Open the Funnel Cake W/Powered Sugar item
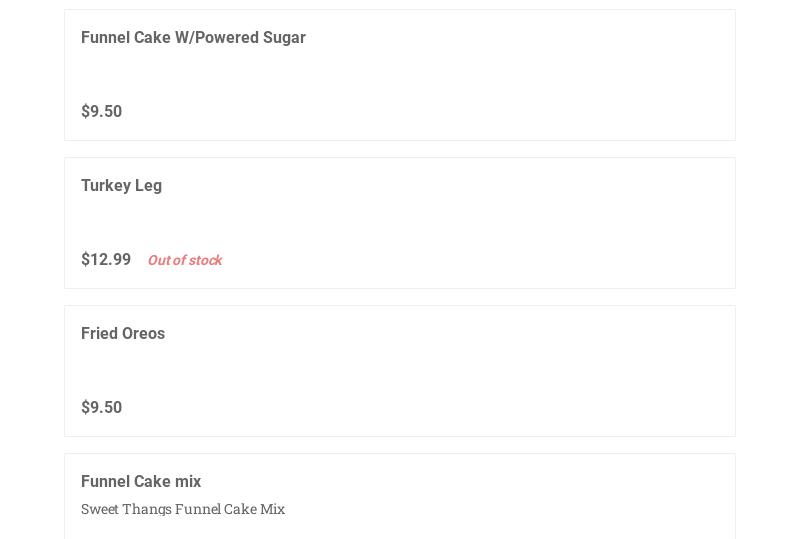 193,38
